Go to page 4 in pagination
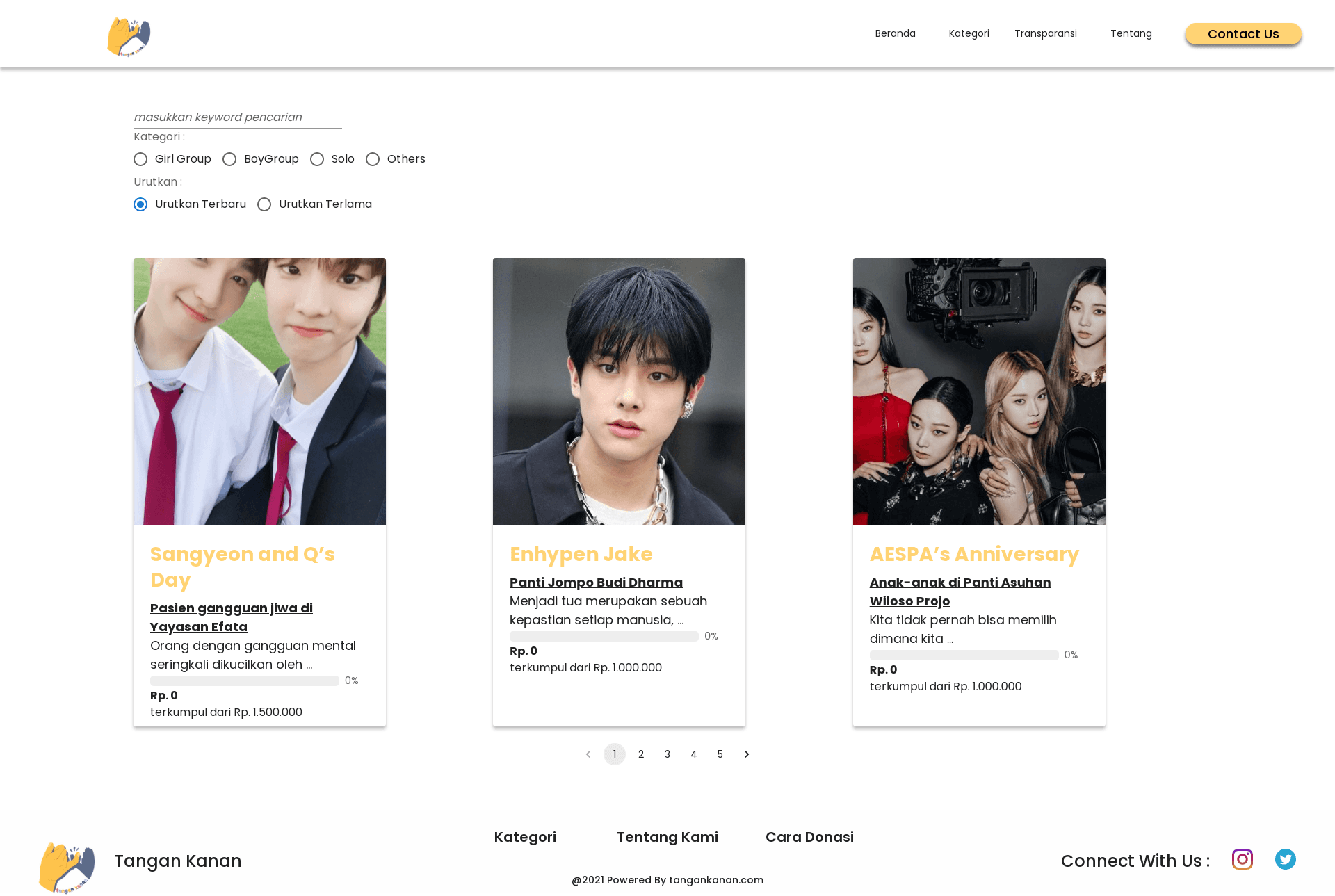 (x=694, y=754)
